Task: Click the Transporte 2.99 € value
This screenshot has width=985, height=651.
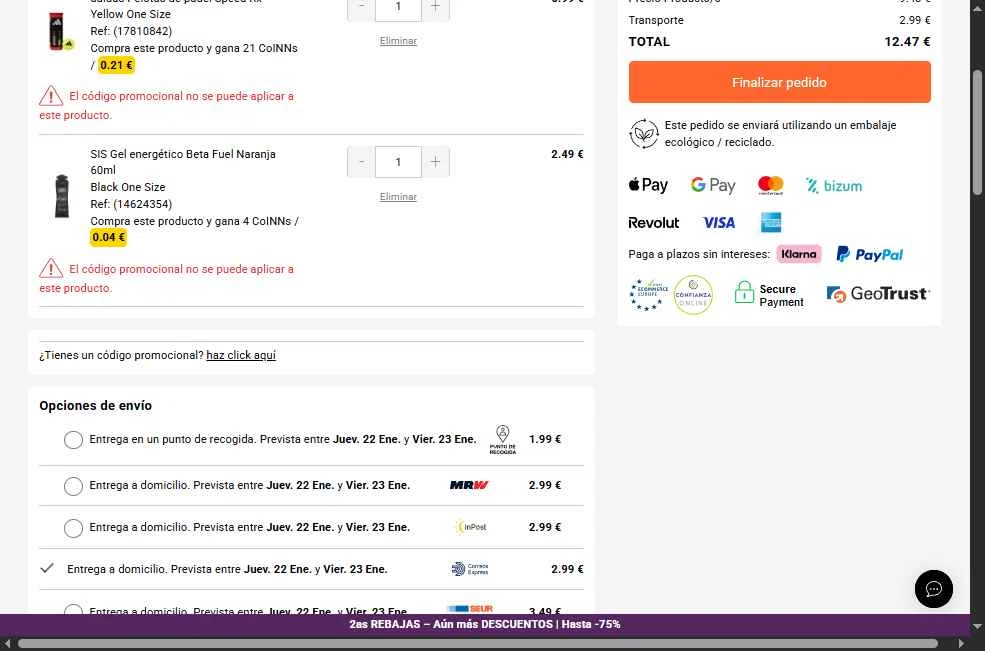Action: [915, 20]
